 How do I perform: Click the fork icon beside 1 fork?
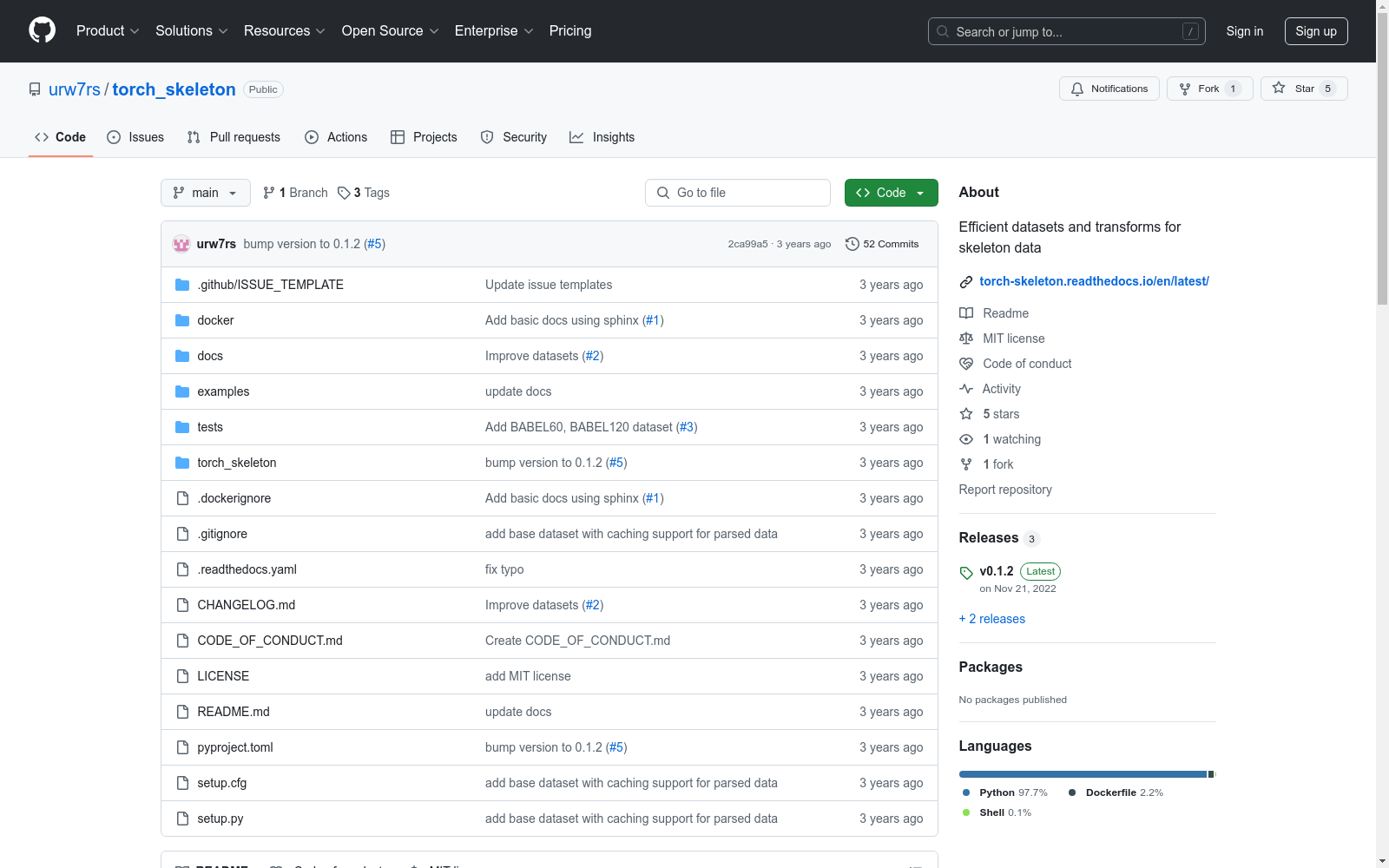[x=966, y=464]
